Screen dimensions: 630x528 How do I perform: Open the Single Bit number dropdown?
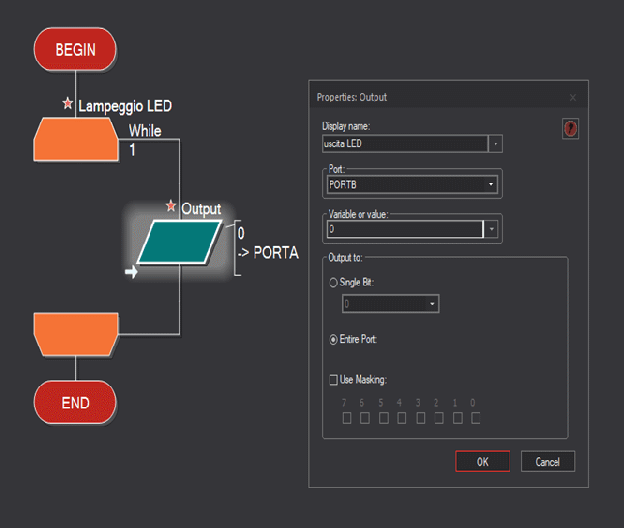pyautogui.click(x=391, y=304)
